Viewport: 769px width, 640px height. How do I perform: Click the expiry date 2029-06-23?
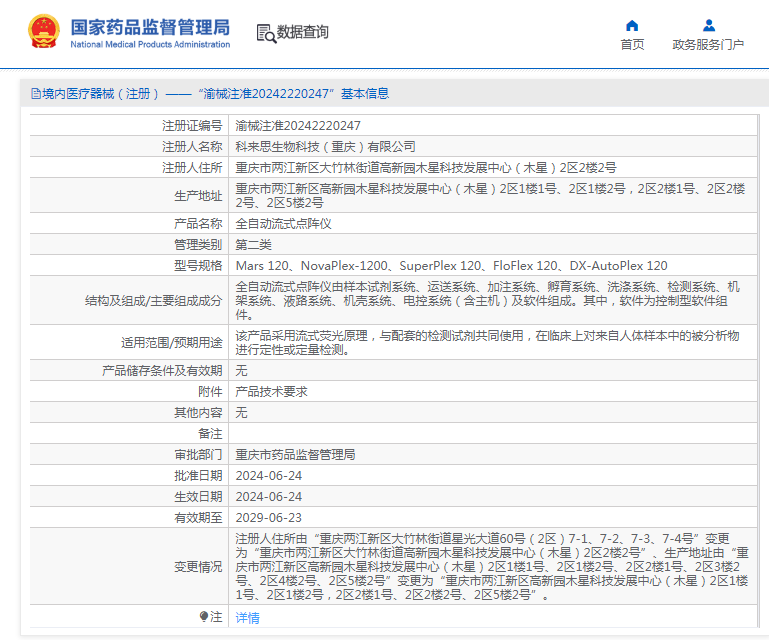click(x=268, y=518)
